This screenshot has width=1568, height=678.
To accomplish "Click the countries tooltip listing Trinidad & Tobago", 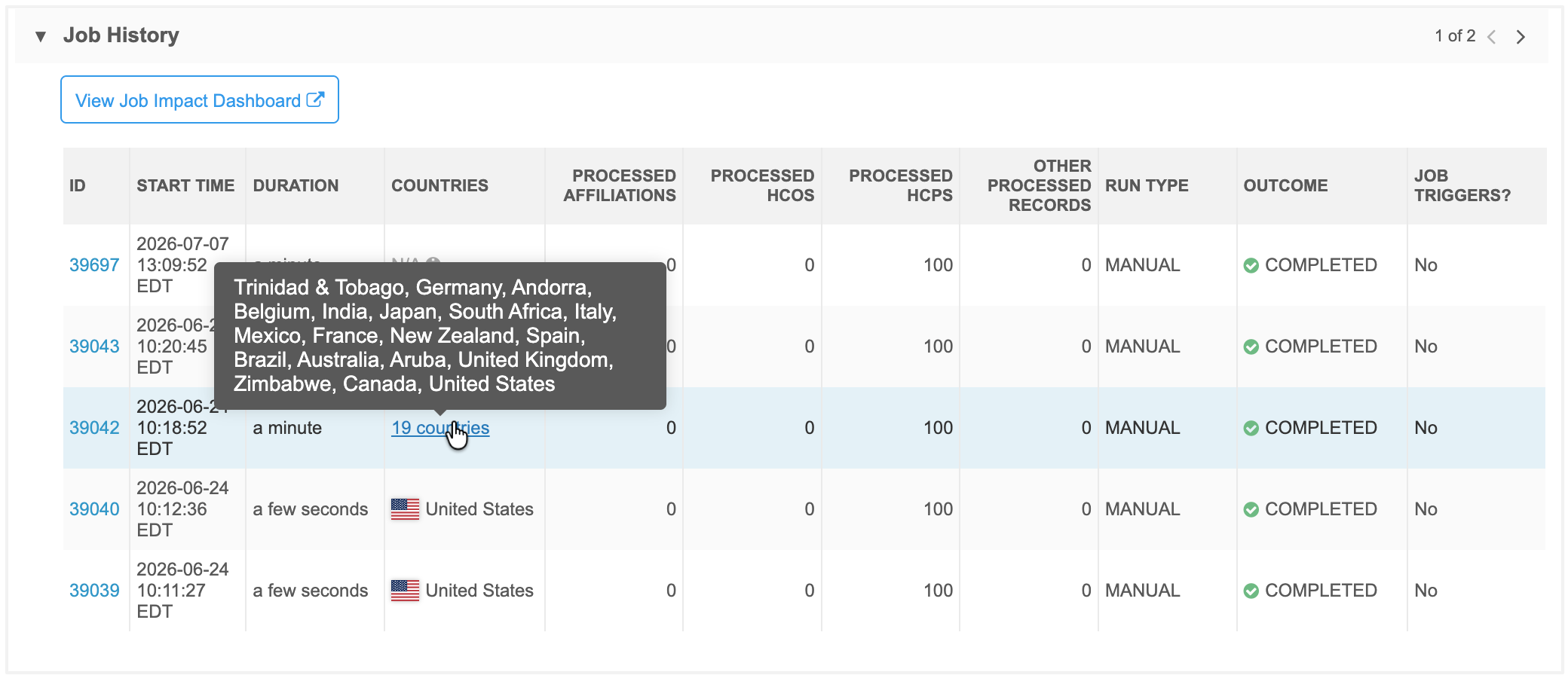I will click(440, 336).
